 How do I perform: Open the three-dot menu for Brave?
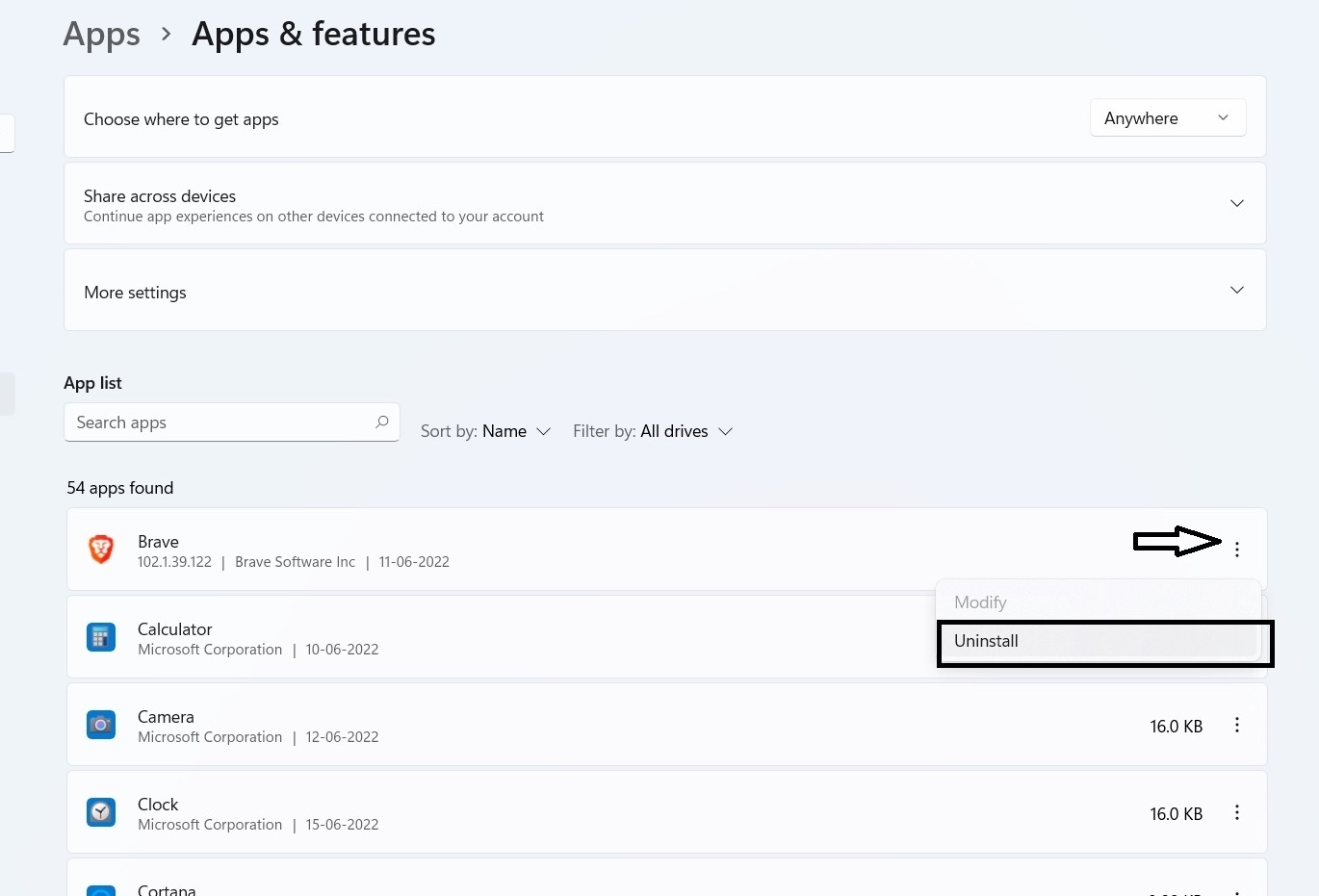click(x=1237, y=549)
